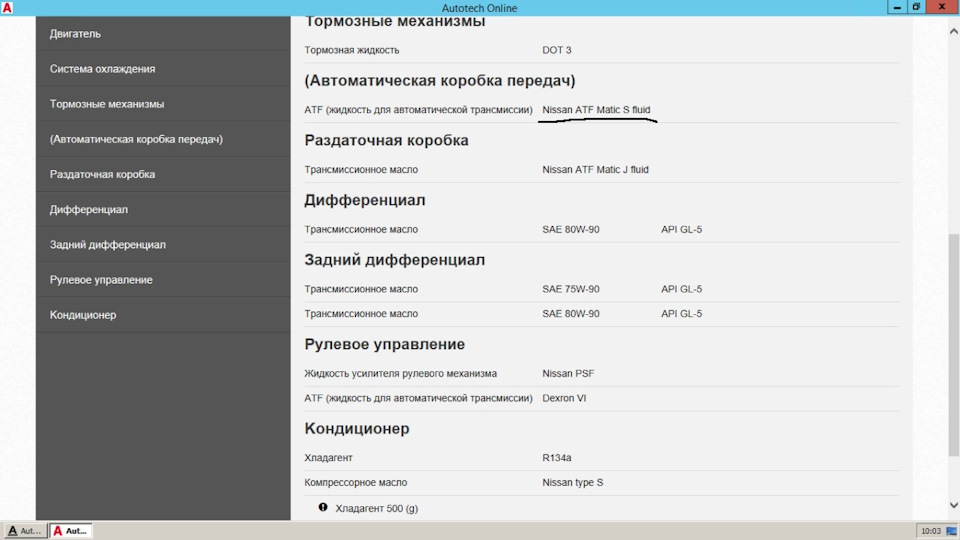Click the Autotech logo in title bar
The height and width of the screenshot is (540, 960).
(7, 8)
